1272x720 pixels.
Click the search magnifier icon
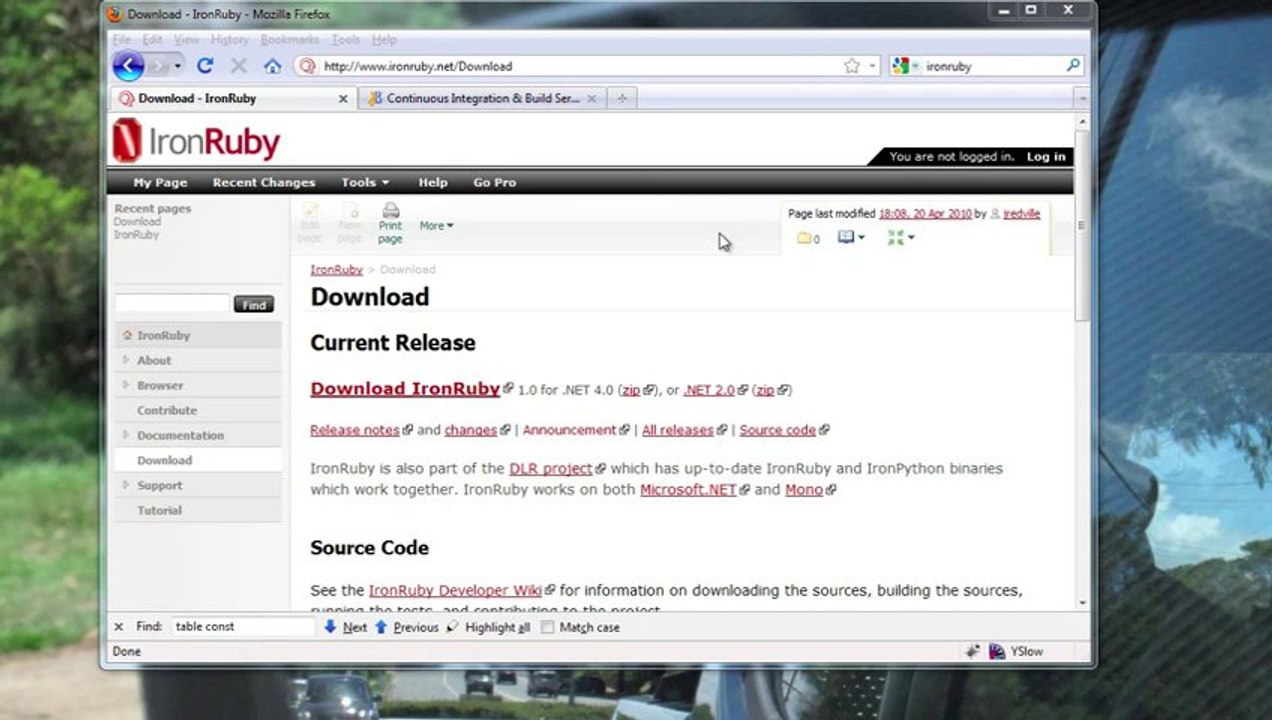pyautogui.click(x=1073, y=65)
